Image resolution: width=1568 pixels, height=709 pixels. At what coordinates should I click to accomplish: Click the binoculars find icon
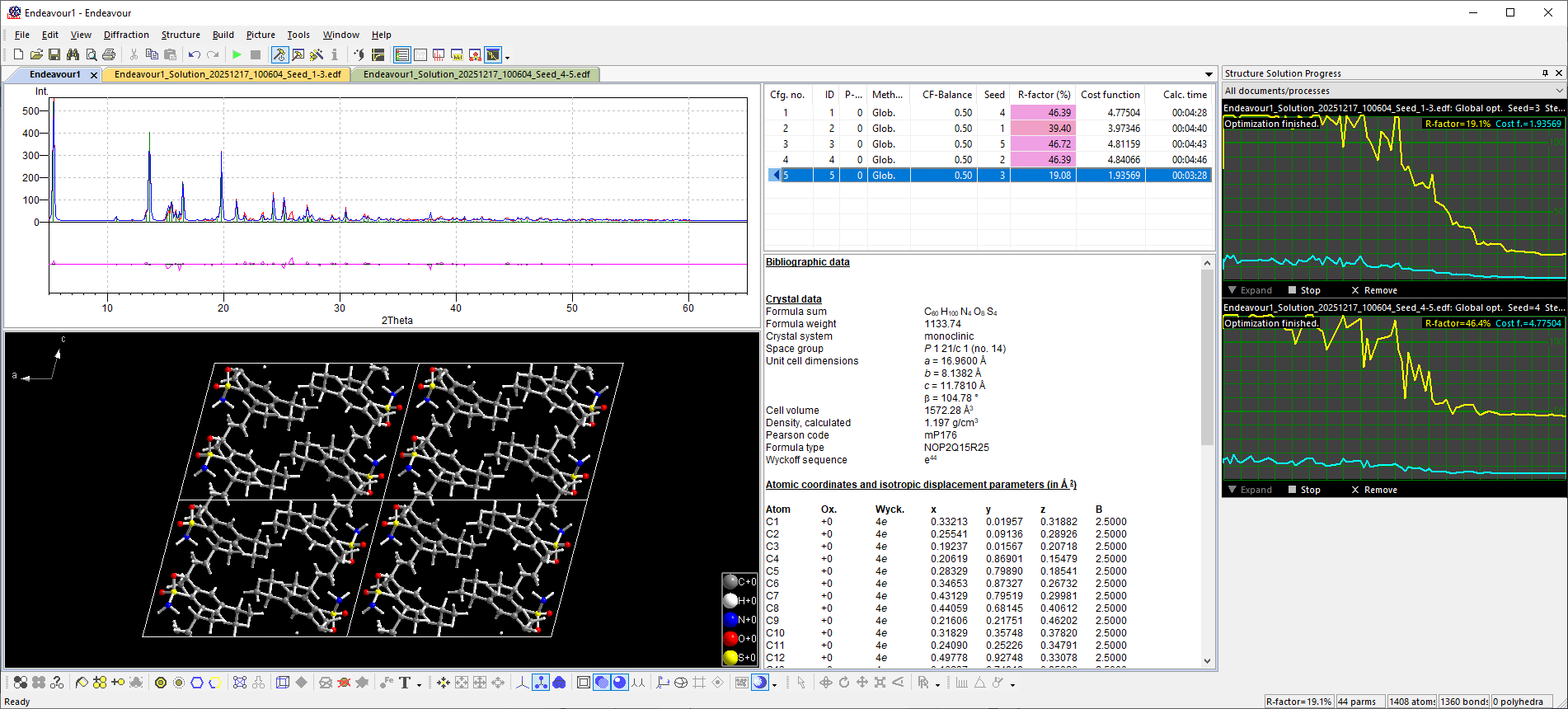coord(73,55)
